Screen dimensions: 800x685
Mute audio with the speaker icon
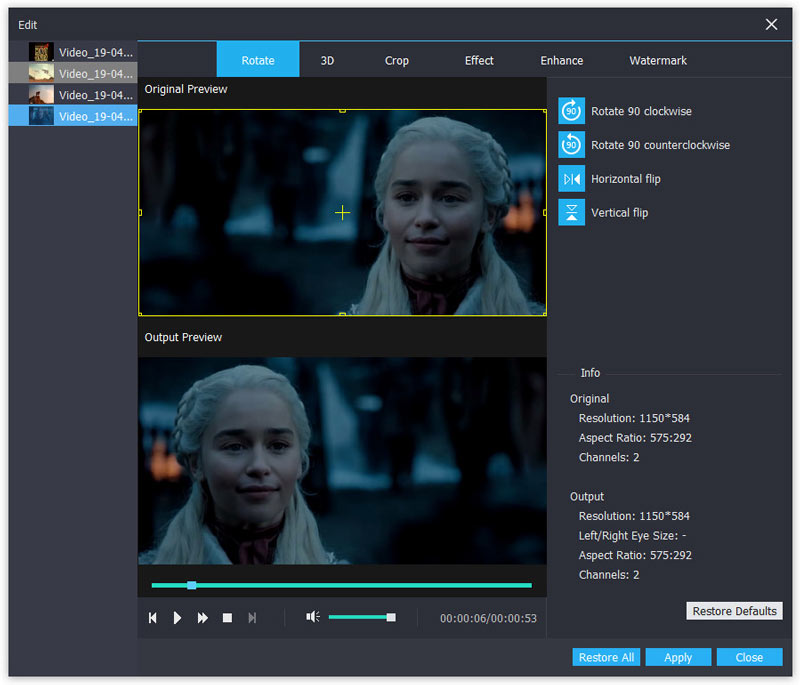tap(312, 617)
